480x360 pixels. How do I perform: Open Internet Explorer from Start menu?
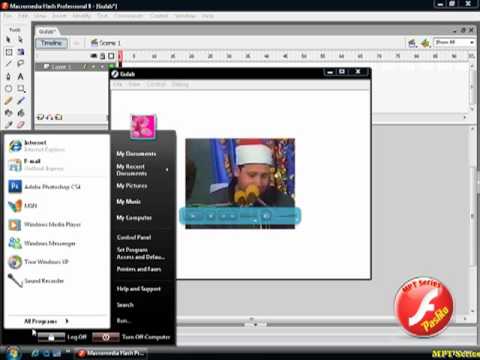click(37, 146)
